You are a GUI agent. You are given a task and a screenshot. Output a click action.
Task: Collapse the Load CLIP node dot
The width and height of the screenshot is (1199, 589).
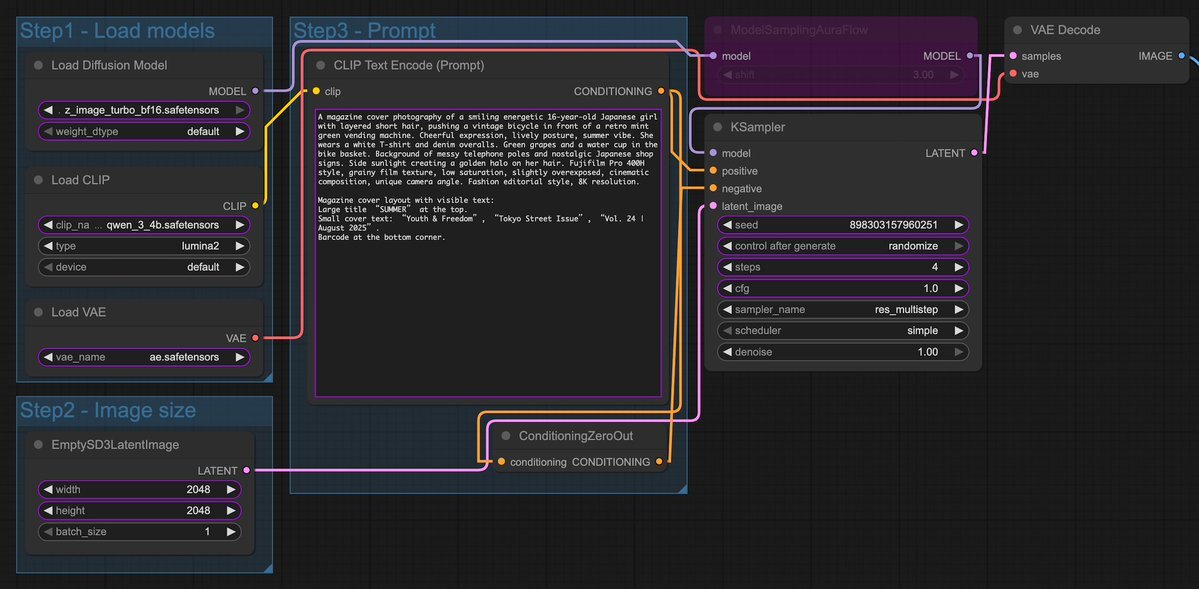(37, 181)
